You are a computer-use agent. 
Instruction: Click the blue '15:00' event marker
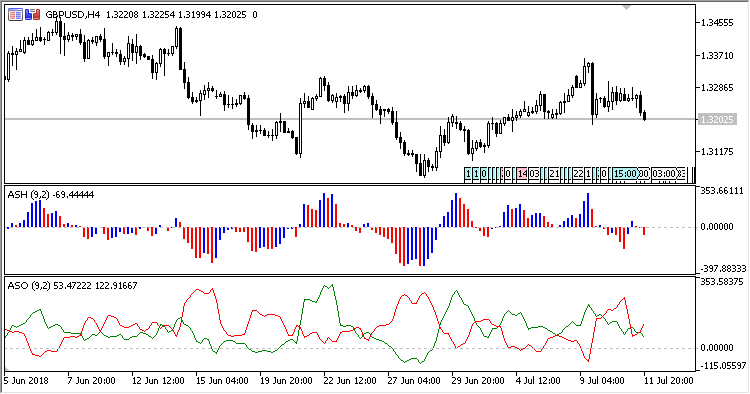[x=625, y=174]
